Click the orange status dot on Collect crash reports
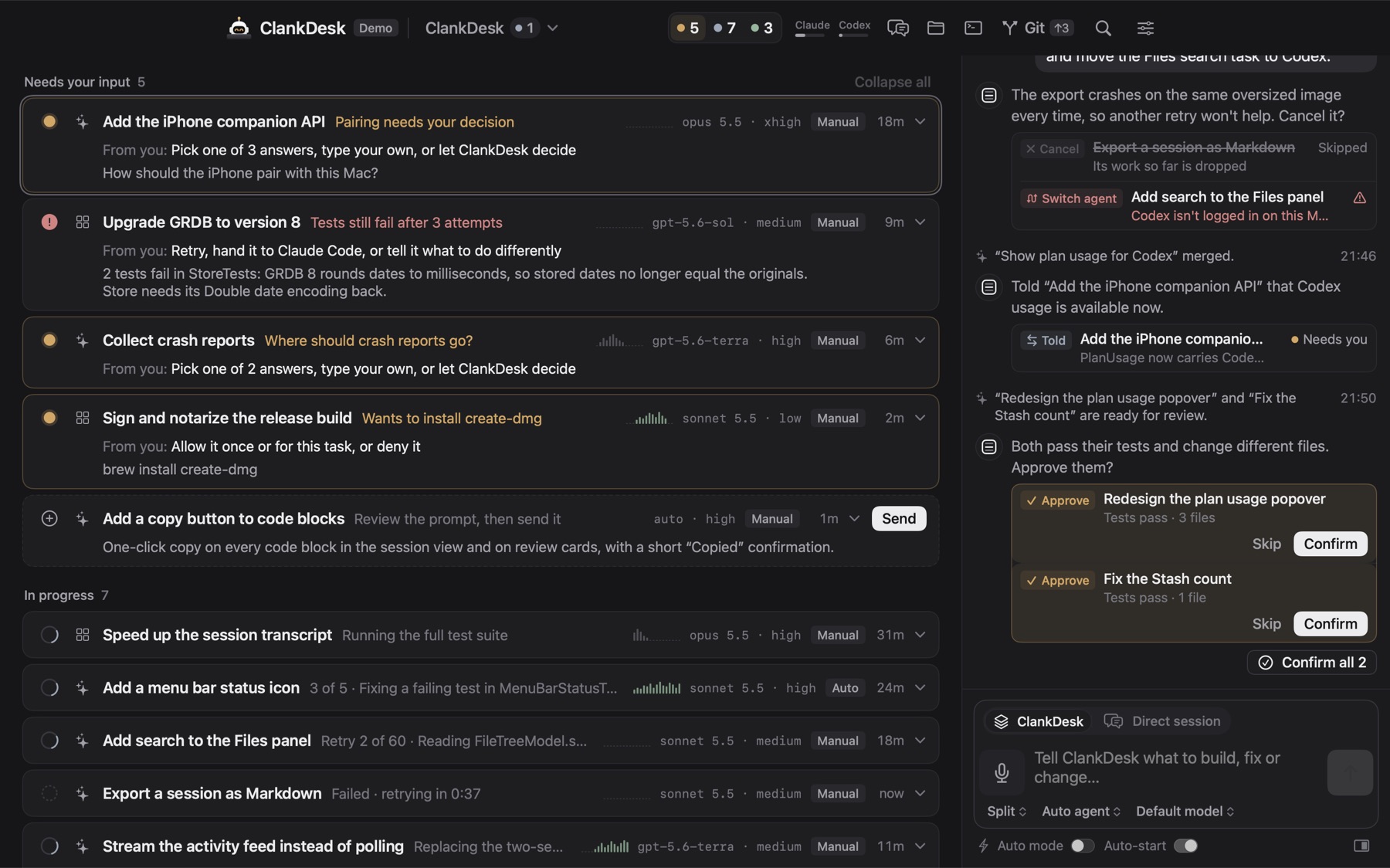 [49, 341]
